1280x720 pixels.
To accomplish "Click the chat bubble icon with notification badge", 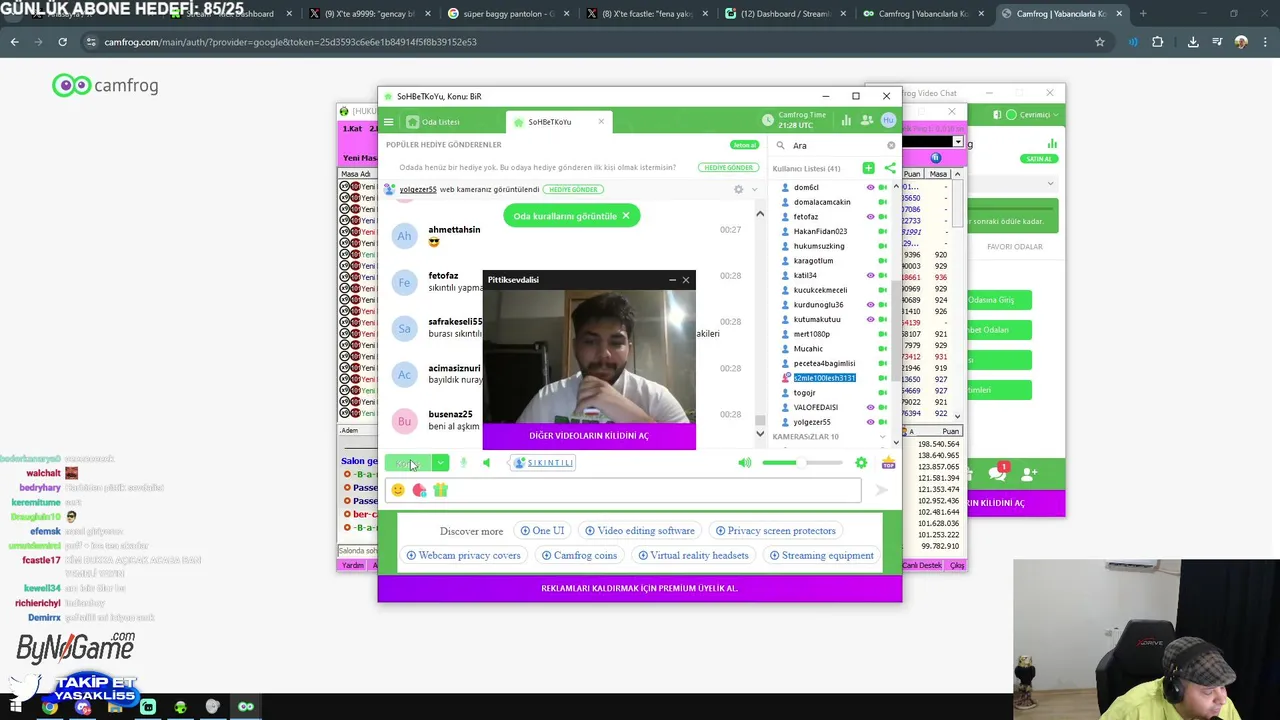I will click(997, 473).
